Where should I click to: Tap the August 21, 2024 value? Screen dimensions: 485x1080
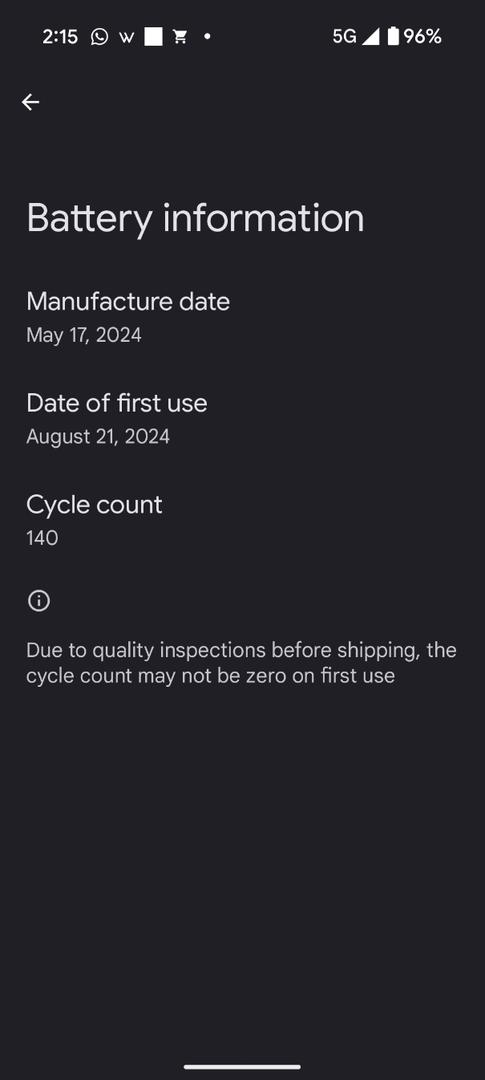98,437
